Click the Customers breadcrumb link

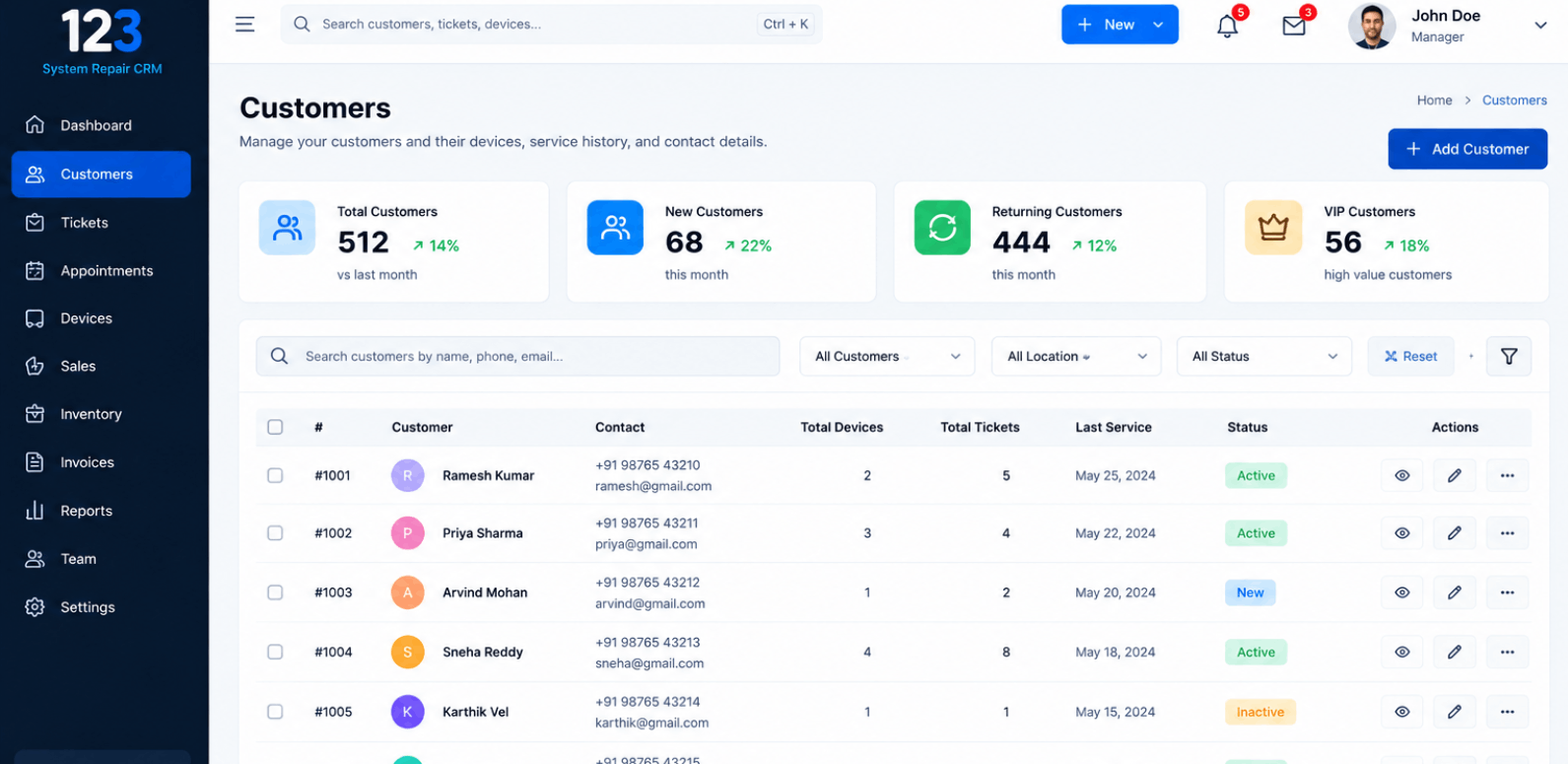tap(1514, 101)
